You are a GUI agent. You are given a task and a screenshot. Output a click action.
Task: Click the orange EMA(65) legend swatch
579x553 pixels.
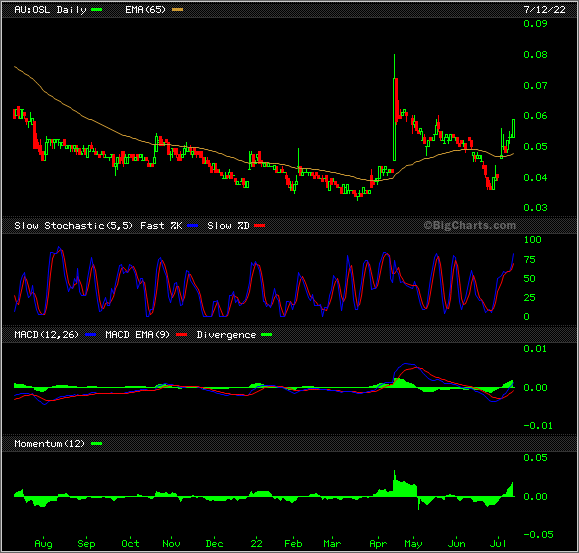(x=178, y=10)
